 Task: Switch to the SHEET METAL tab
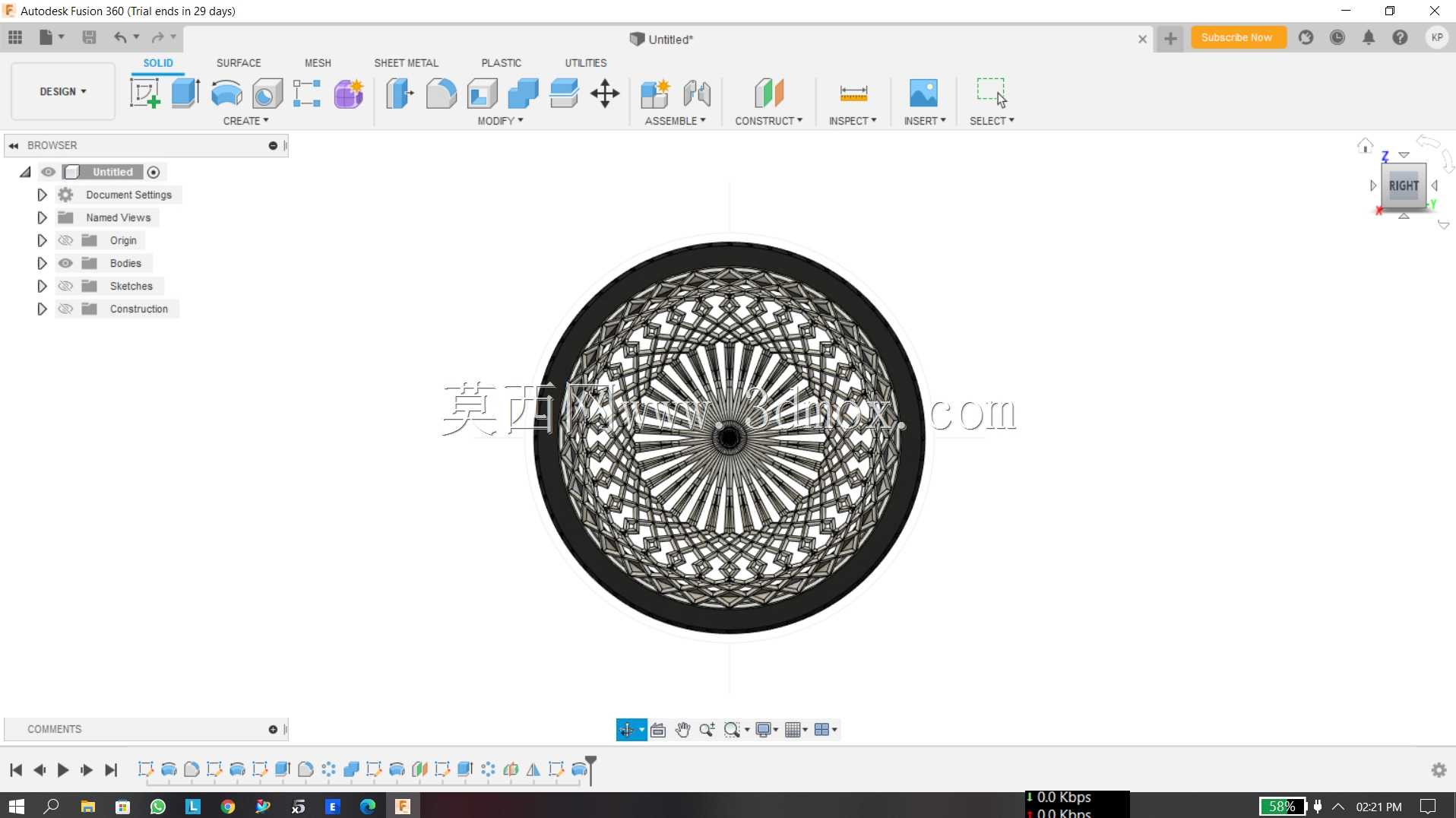coord(406,63)
